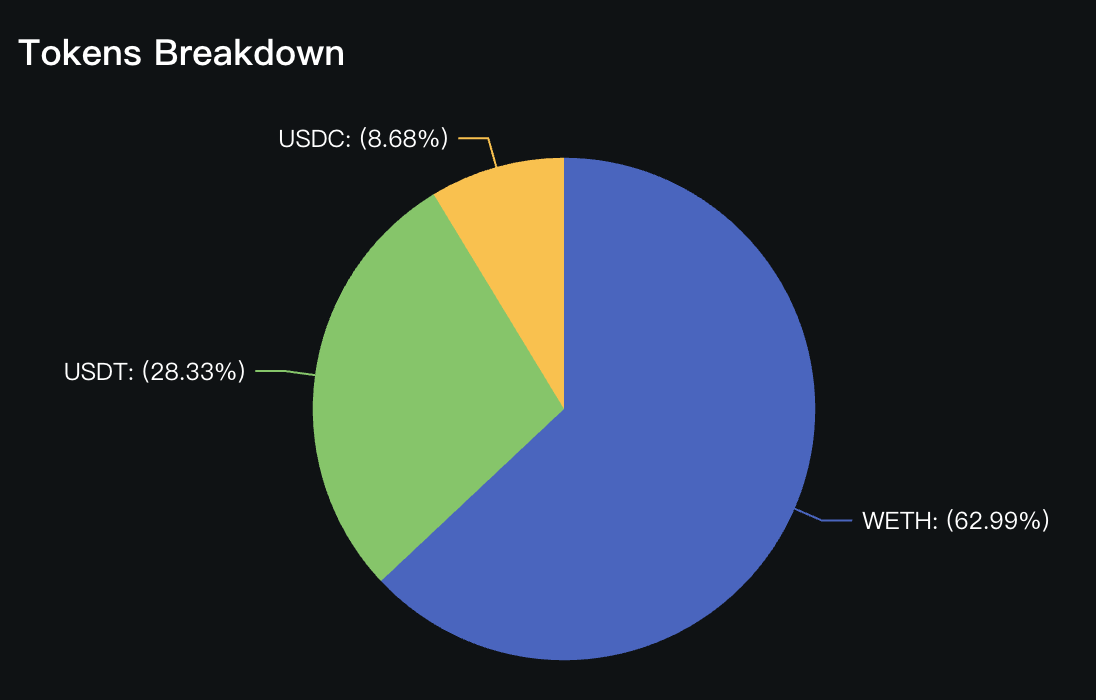Select the 28.33% percentage value
The image size is (1096, 700).
click(x=193, y=372)
